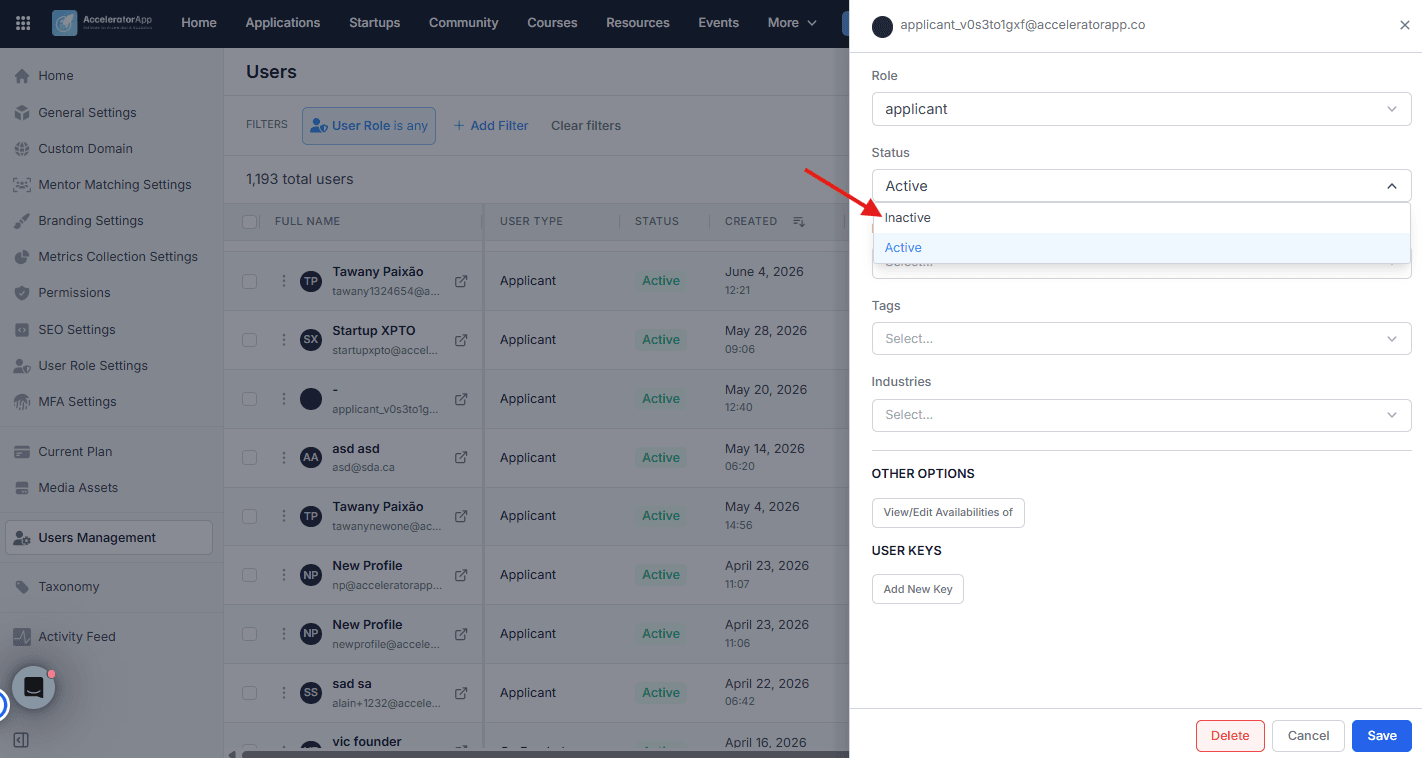Open Activity Feed in sidebar

click(77, 637)
